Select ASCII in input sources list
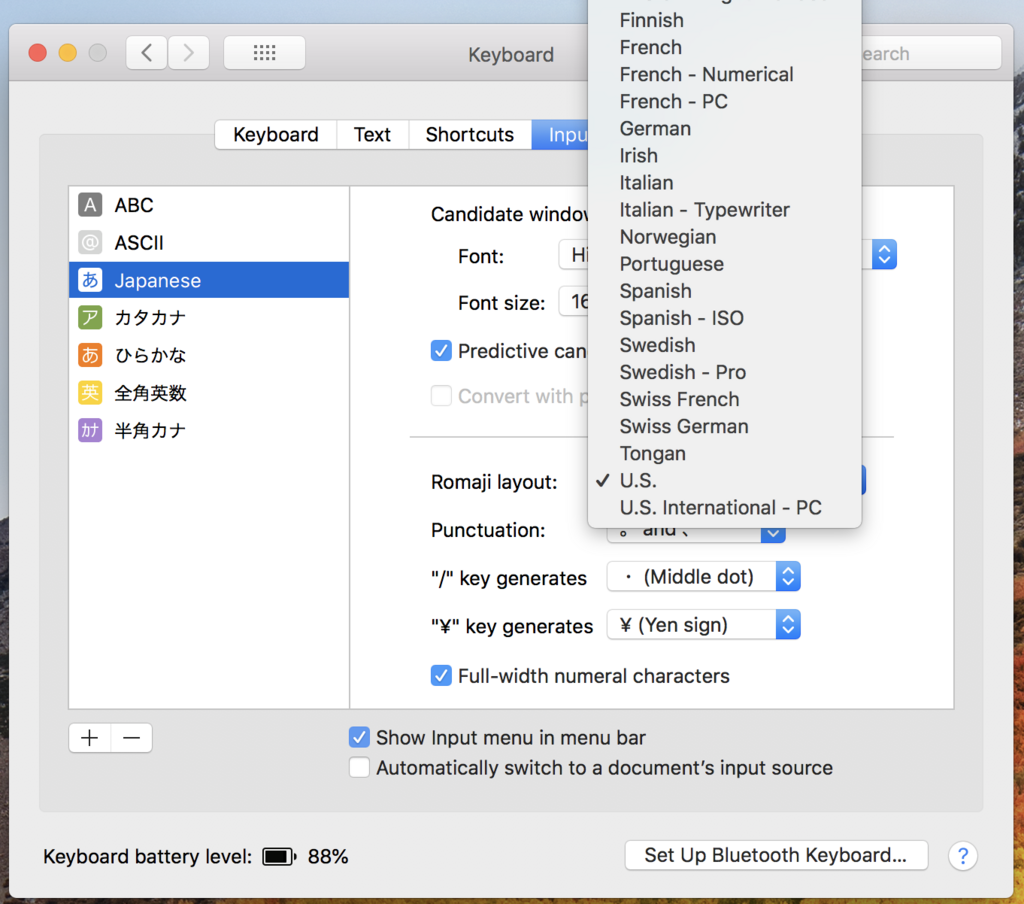 pyautogui.click(x=209, y=242)
